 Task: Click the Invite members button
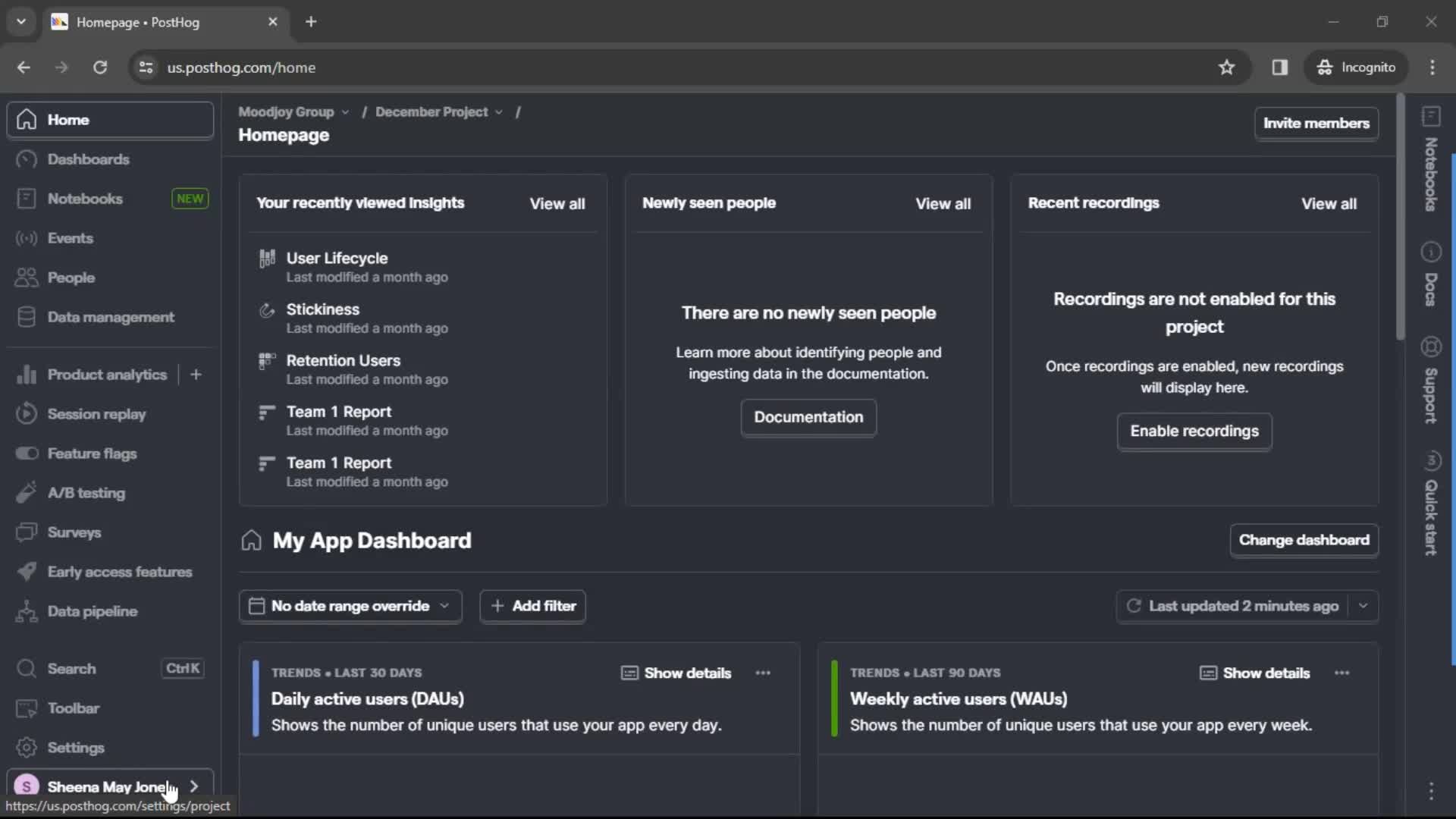pyautogui.click(x=1316, y=123)
